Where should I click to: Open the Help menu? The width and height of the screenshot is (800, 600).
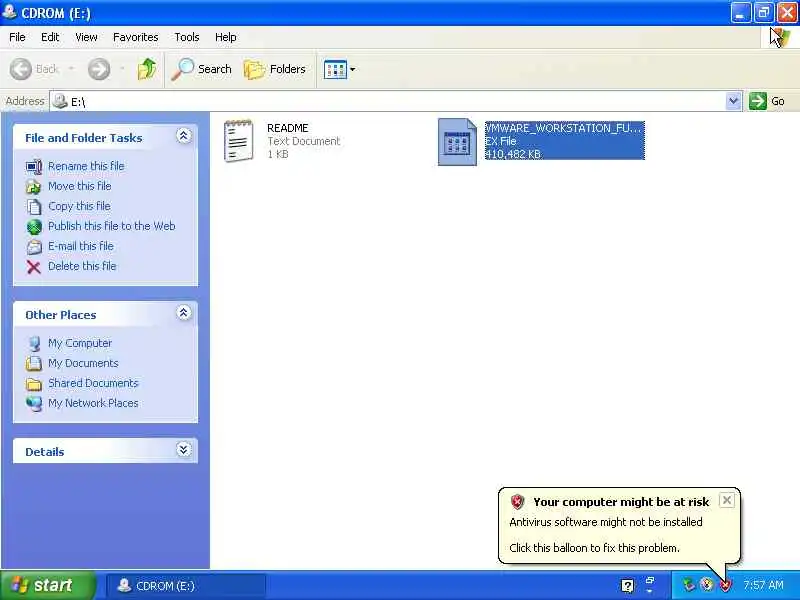coord(226,37)
